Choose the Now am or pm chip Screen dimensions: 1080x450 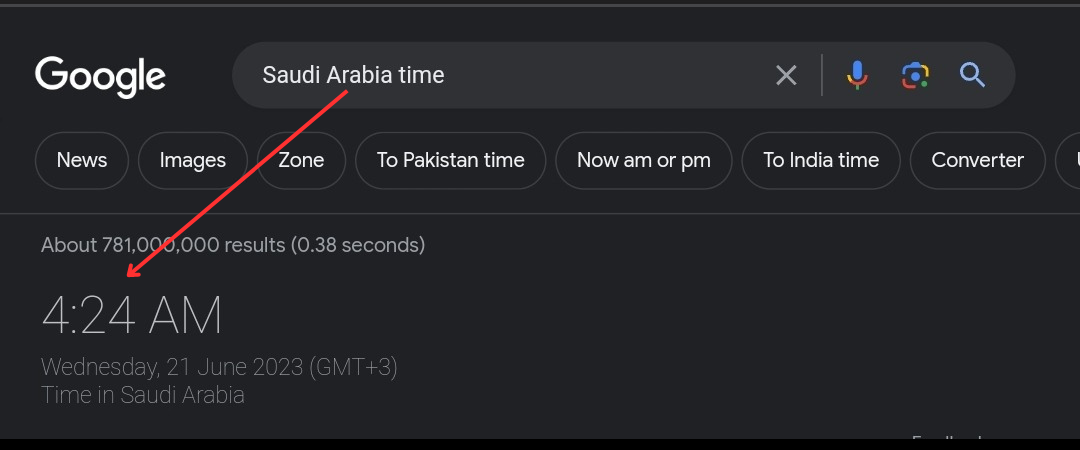(x=643, y=160)
